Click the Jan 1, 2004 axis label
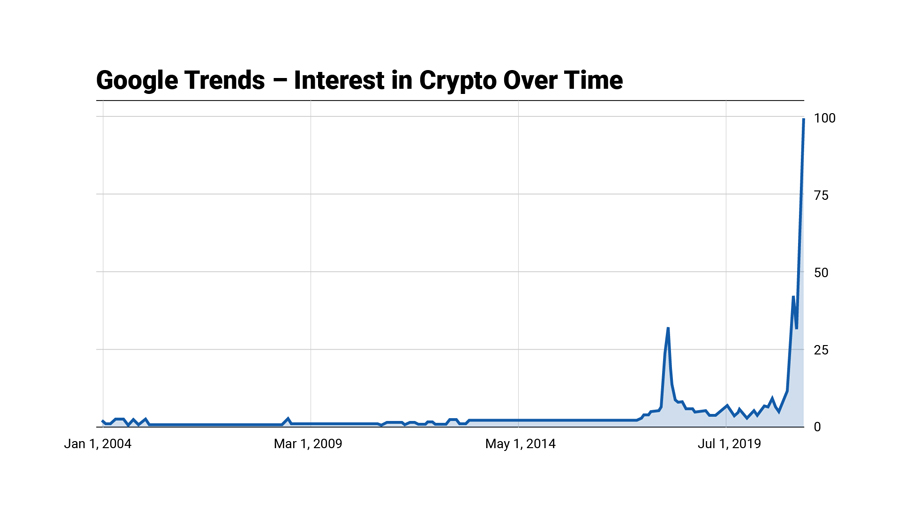 (98, 444)
